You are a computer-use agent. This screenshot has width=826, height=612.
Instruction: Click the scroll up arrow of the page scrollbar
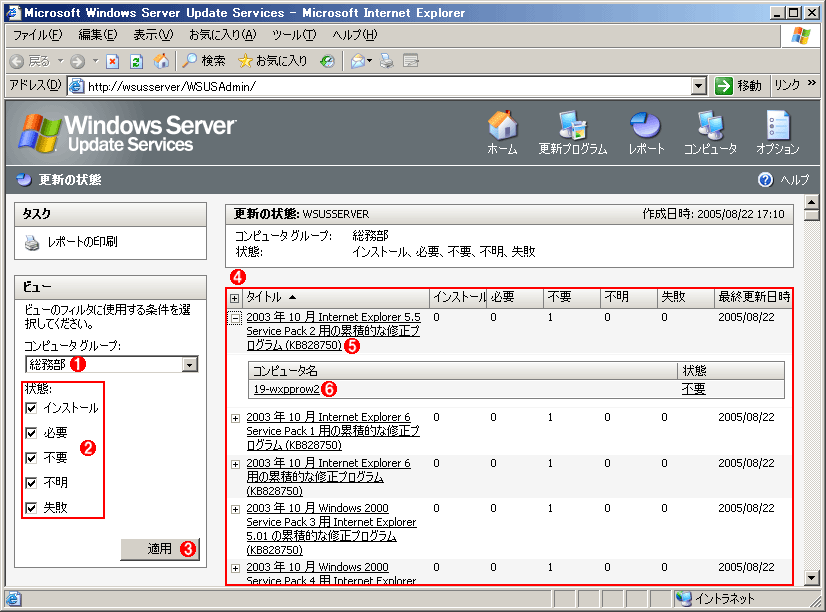(x=812, y=202)
